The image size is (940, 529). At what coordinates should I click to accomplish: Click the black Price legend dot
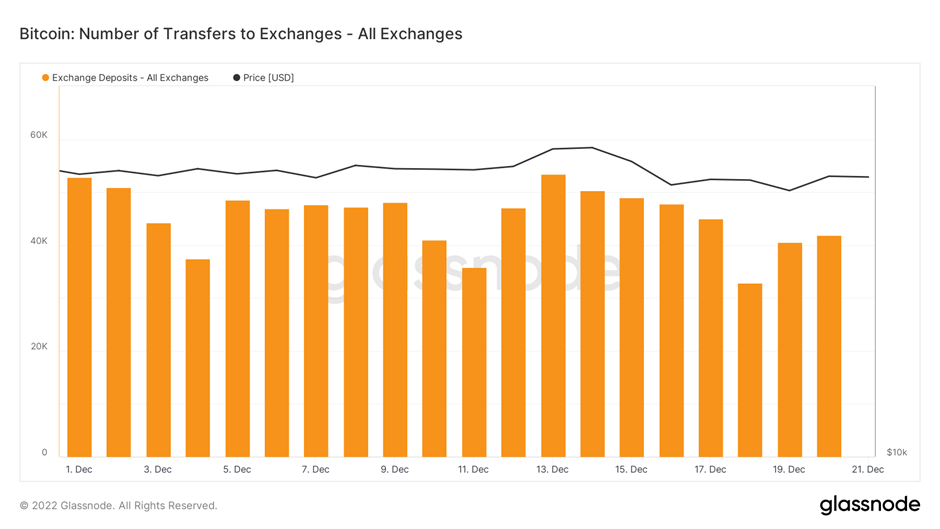pos(237,78)
